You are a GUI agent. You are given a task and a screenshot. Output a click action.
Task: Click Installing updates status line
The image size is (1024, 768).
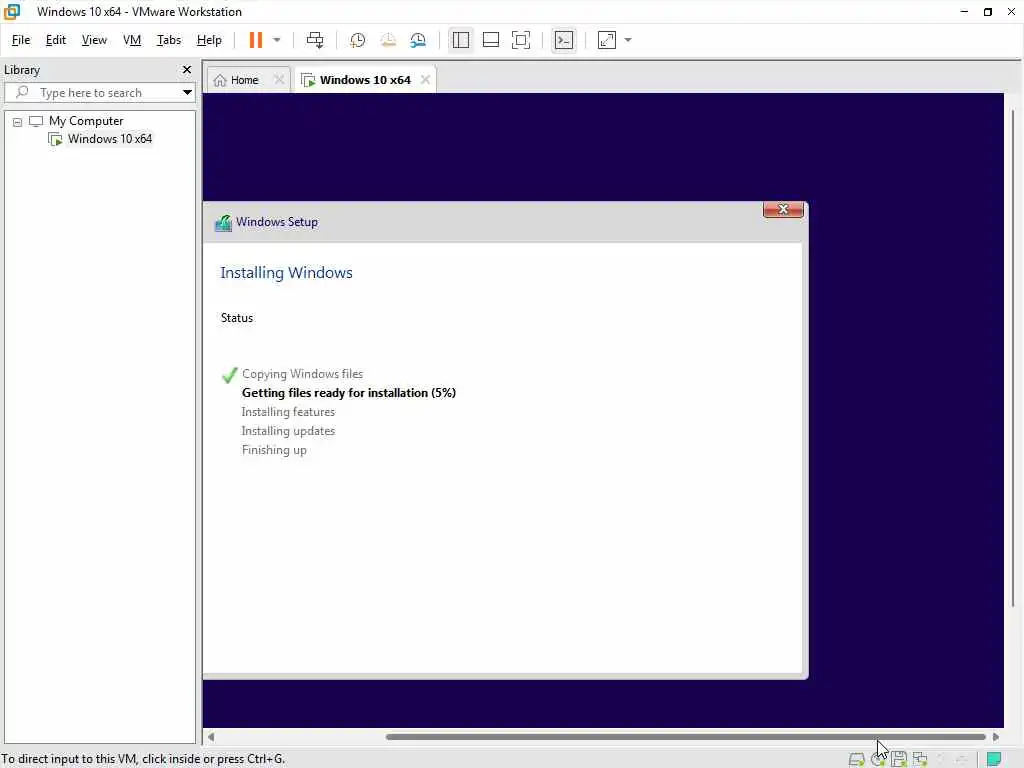click(288, 430)
